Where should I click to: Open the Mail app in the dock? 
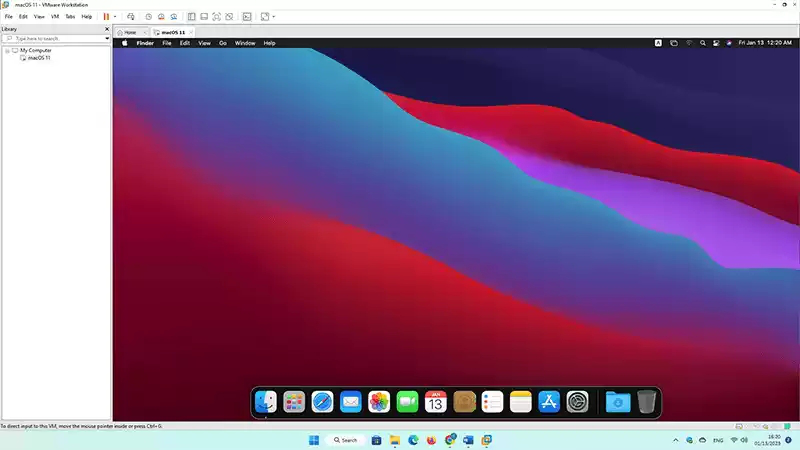pyautogui.click(x=351, y=402)
